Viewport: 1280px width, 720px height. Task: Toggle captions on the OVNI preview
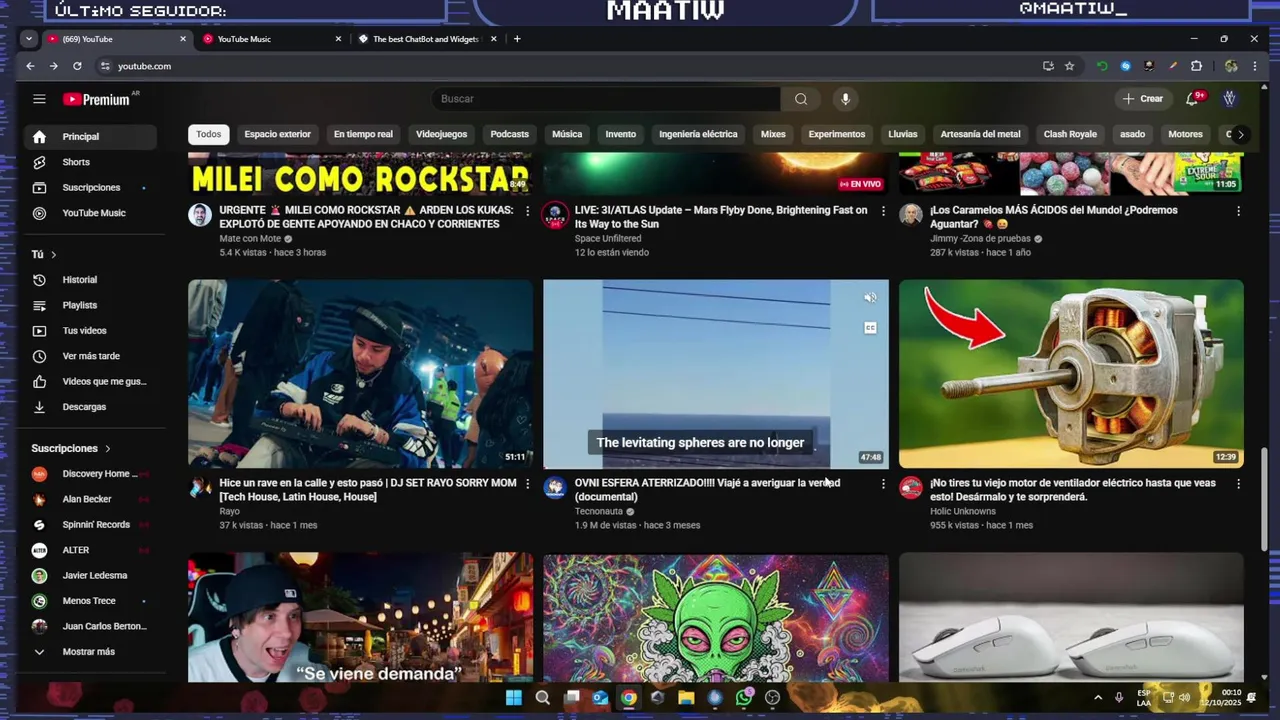(871, 328)
